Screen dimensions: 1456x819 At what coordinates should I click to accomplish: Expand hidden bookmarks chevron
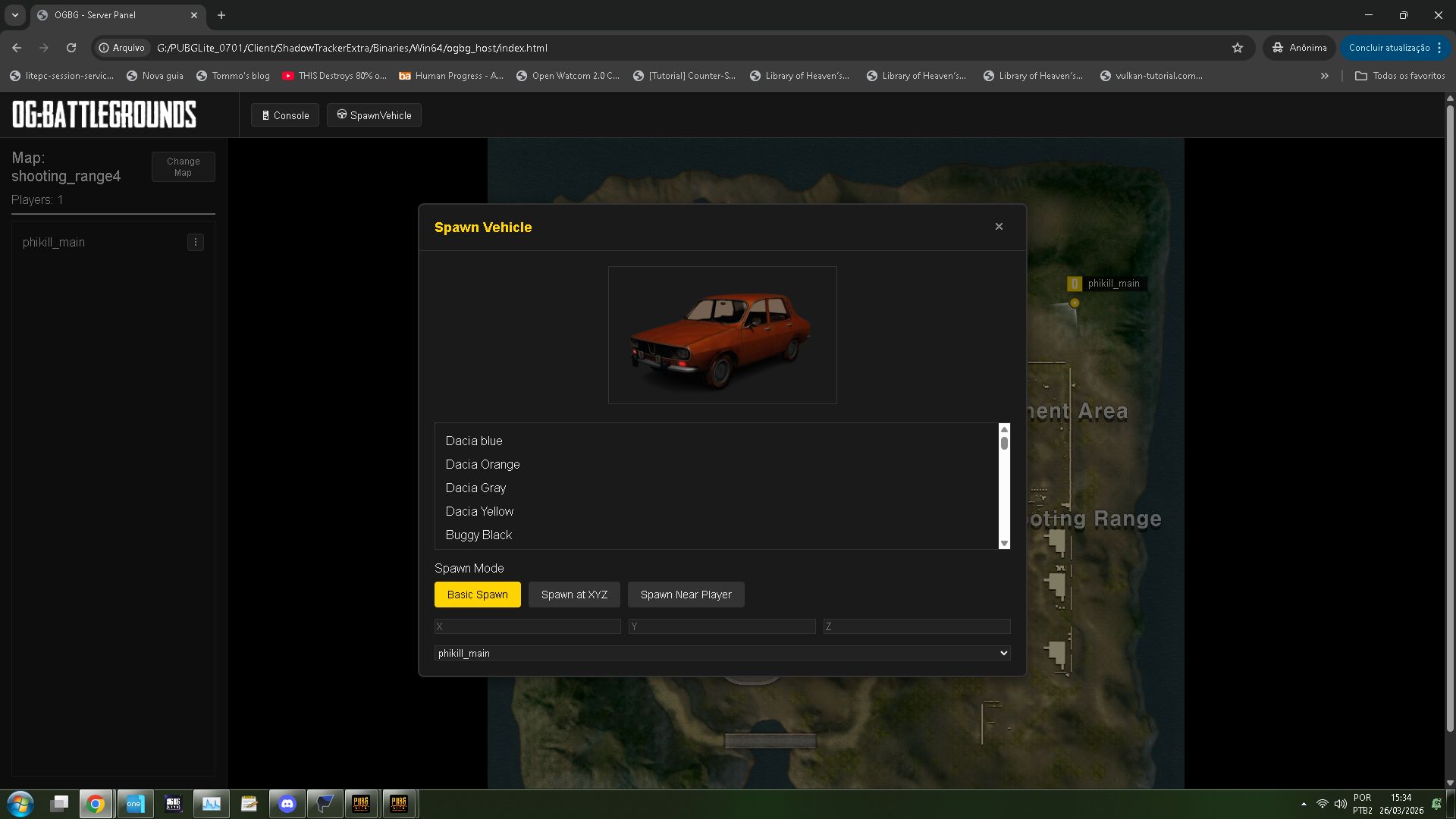pos(1324,76)
